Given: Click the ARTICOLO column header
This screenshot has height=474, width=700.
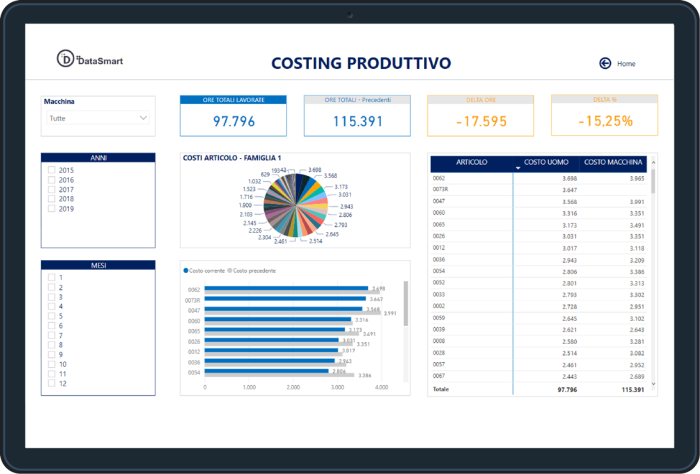Looking at the screenshot, I should 471,161.
